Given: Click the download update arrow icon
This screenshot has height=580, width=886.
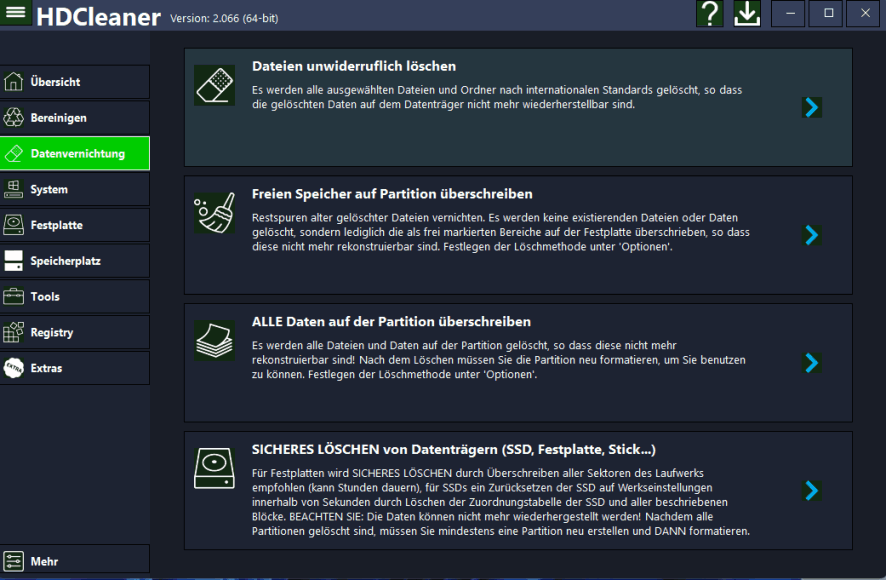Looking at the screenshot, I should [747, 14].
